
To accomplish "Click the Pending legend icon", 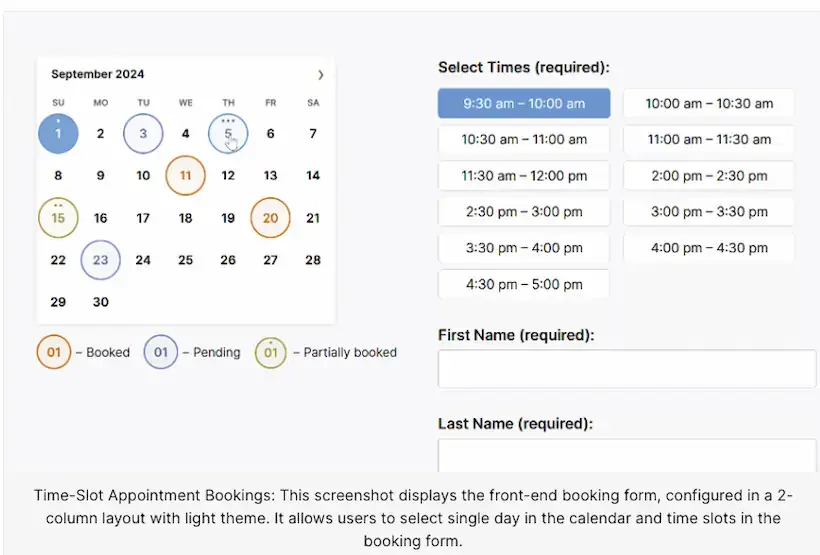I will point(161,352).
